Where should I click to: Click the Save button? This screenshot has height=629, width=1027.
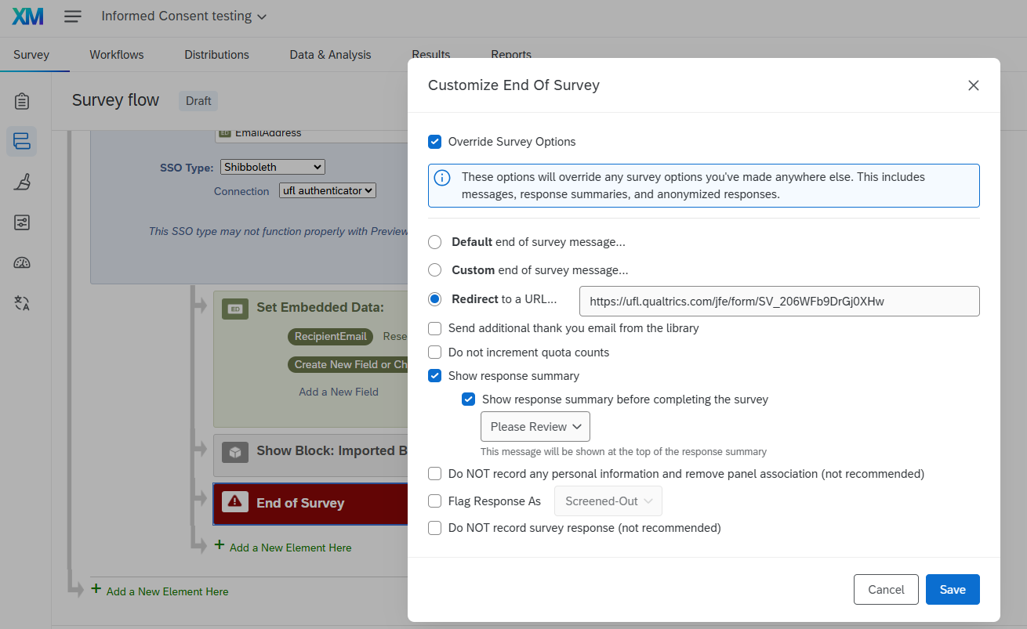click(x=952, y=590)
